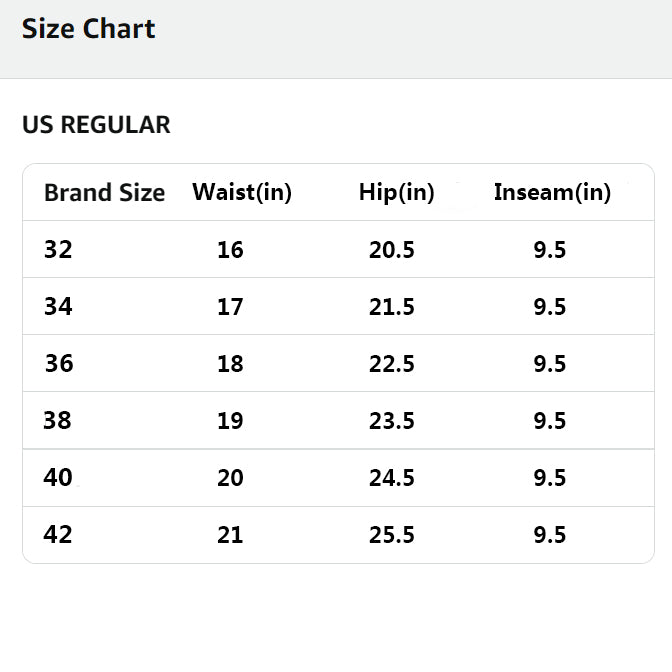Click waist value 16 in table

click(230, 250)
